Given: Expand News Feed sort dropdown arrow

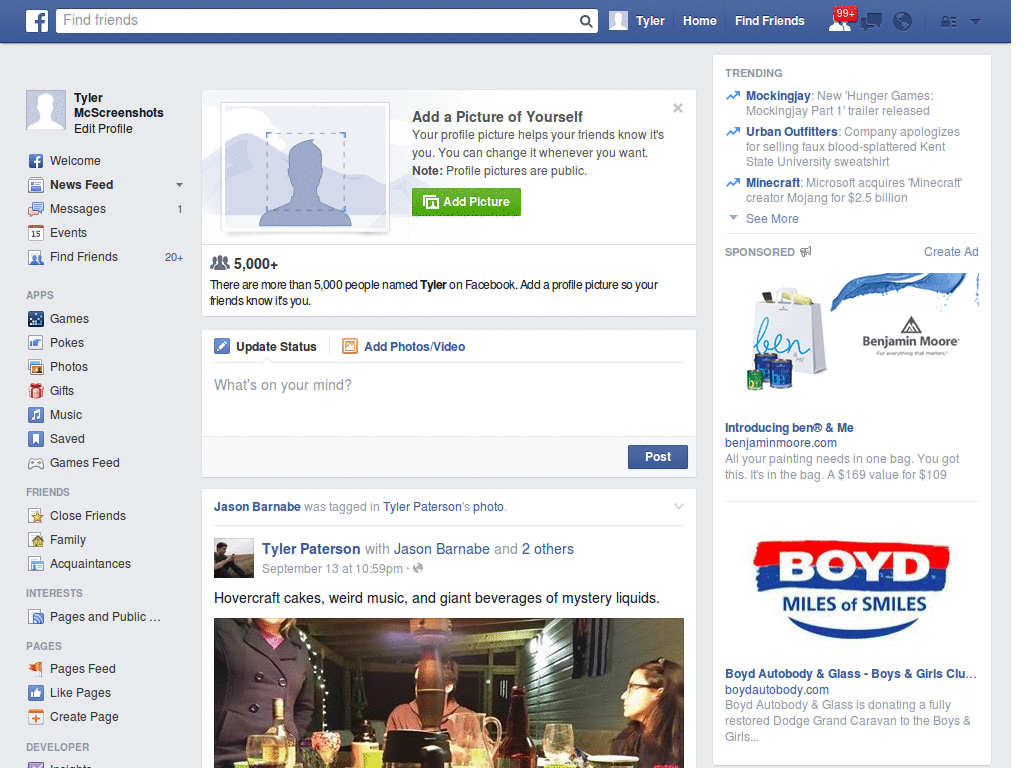Looking at the screenshot, I should coord(179,185).
